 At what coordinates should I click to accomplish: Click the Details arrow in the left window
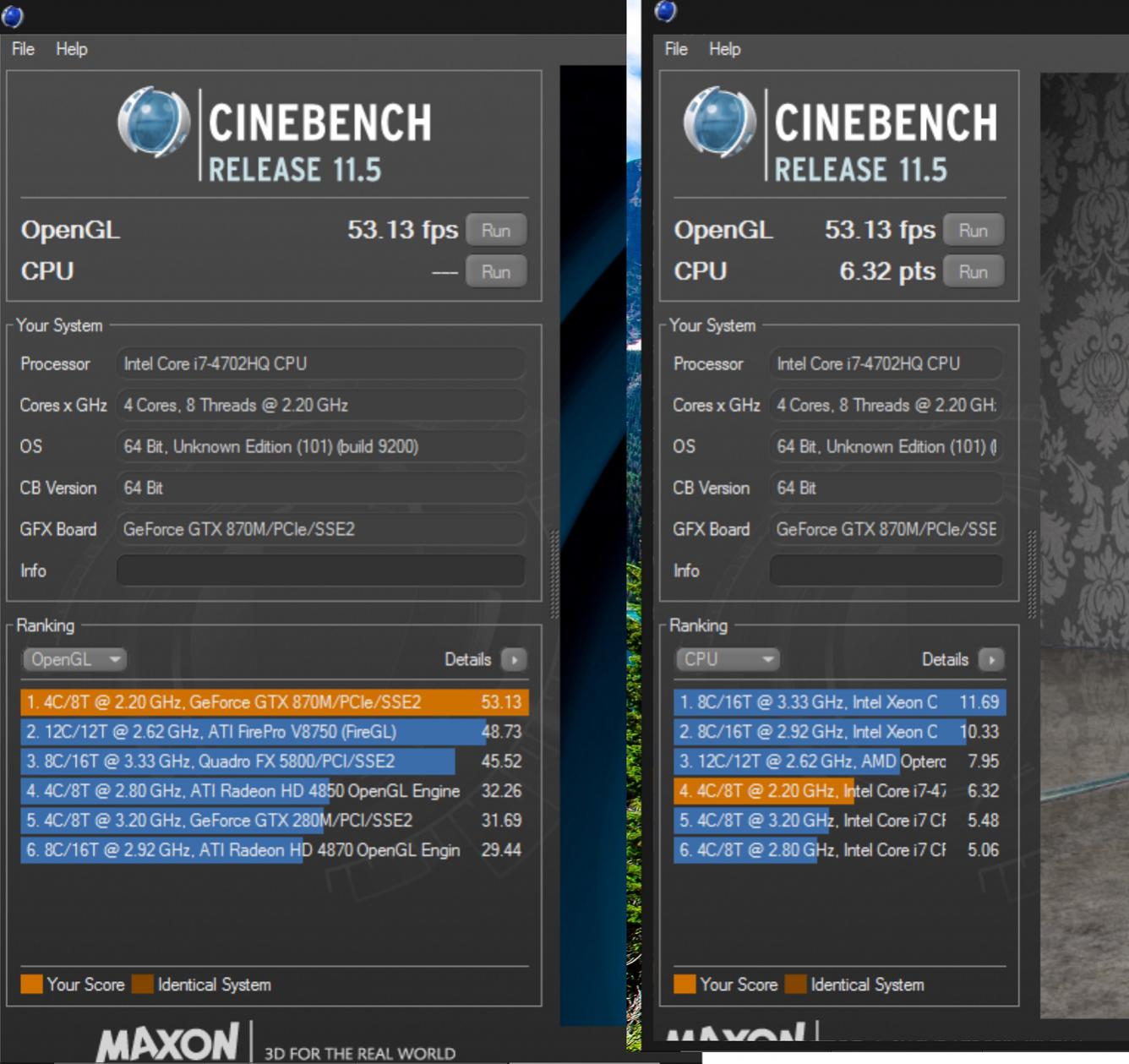coord(514,659)
